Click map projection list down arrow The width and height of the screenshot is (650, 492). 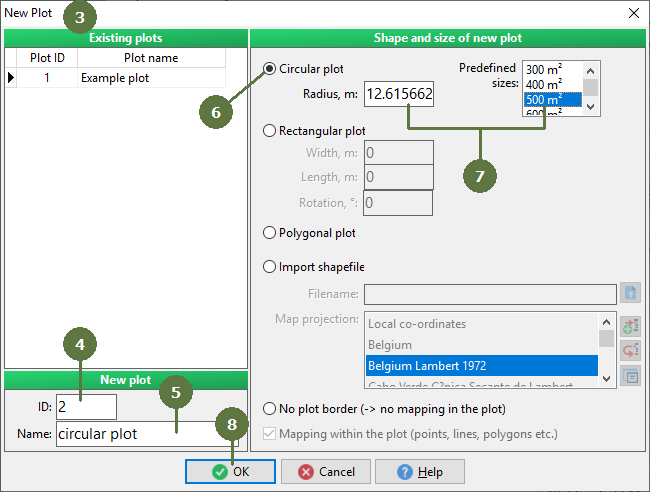tap(606, 378)
